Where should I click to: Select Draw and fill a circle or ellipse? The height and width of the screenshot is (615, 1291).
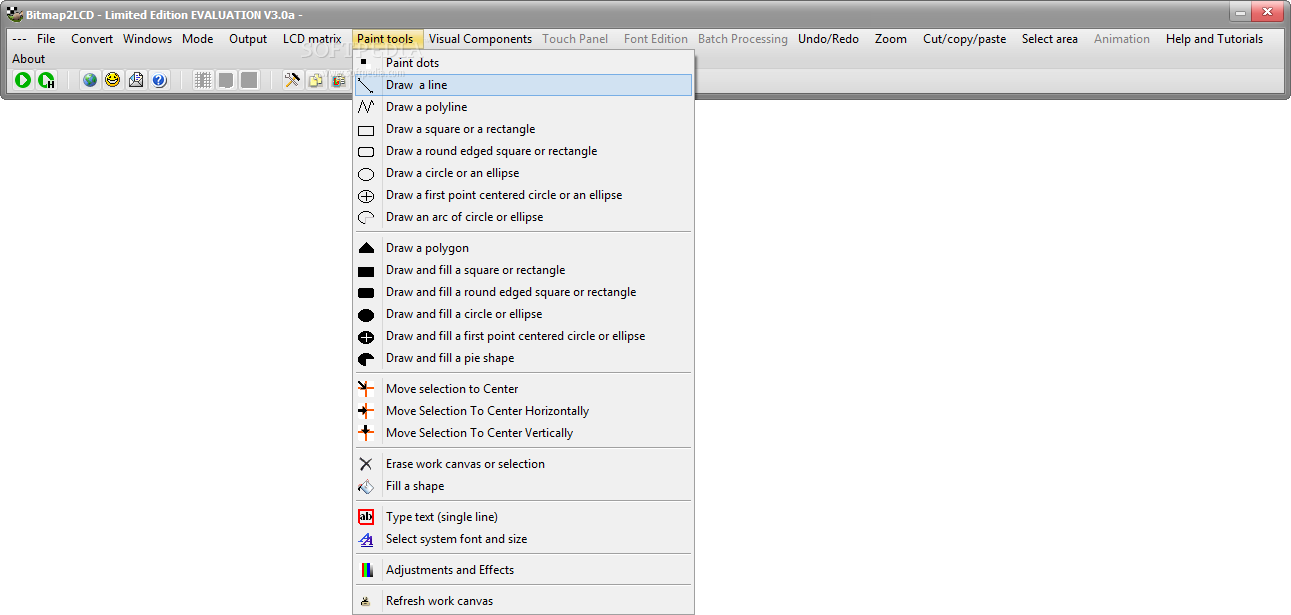(523, 314)
